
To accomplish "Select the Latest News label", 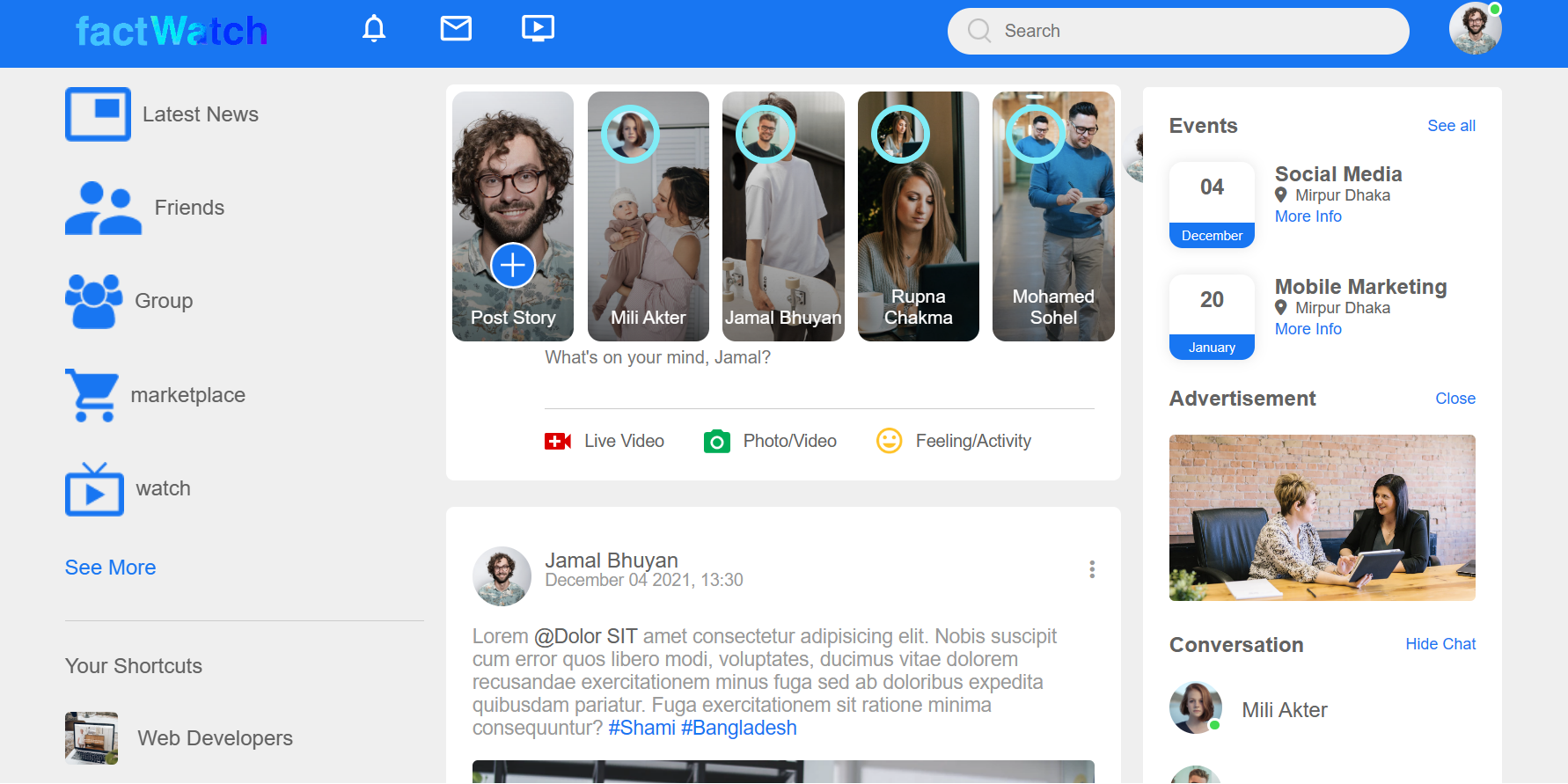I will [x=201, y=114].
